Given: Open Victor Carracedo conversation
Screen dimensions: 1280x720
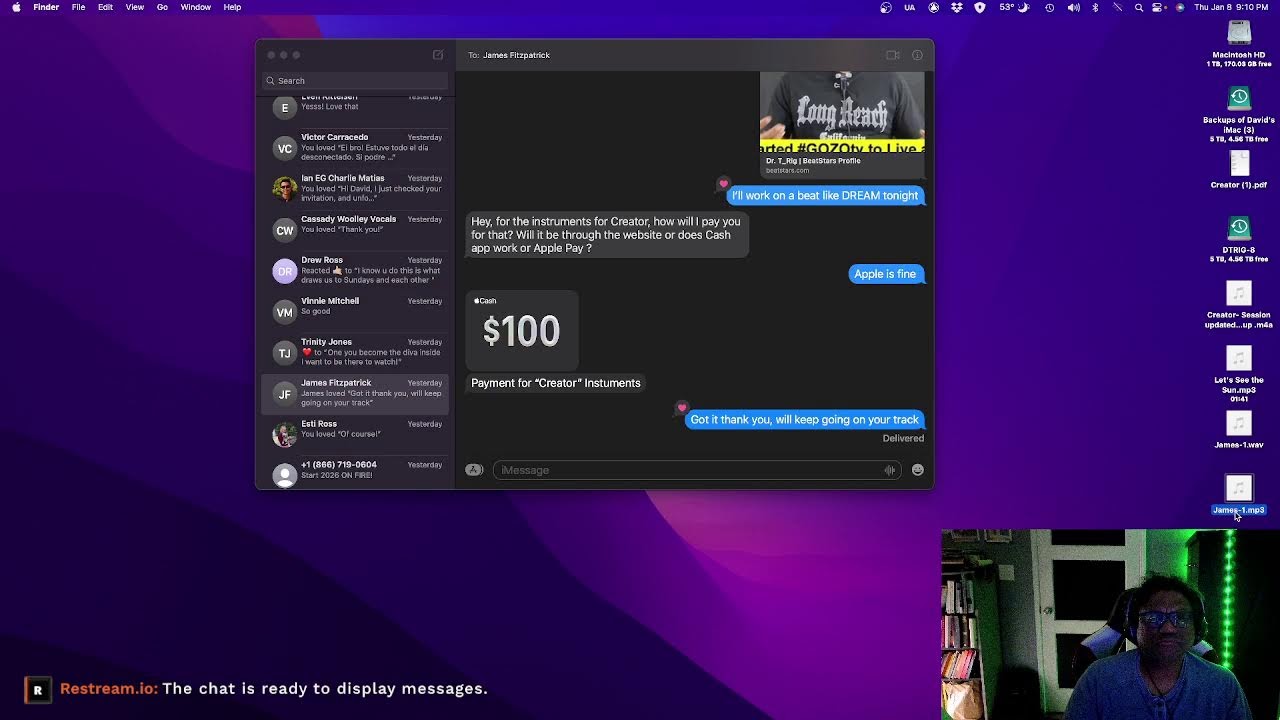Looking at the screenshot, I should point(355,148).
